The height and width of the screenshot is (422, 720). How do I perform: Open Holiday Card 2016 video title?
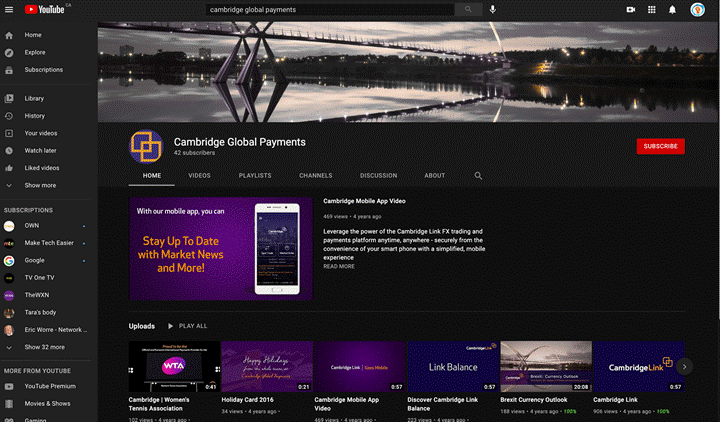[247, 400]
